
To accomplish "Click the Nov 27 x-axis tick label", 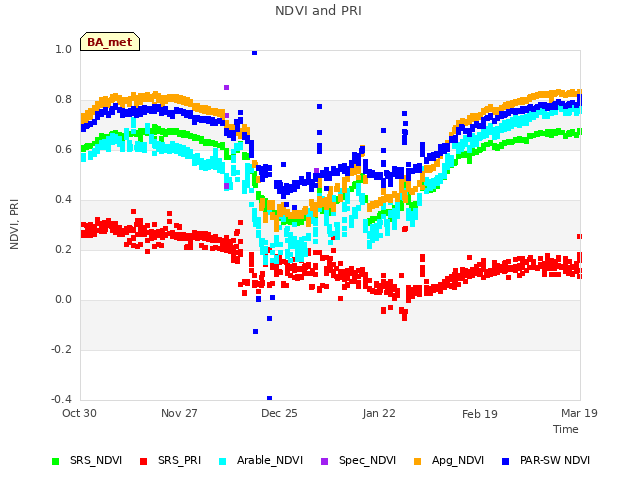I will (x=179, y=413).
